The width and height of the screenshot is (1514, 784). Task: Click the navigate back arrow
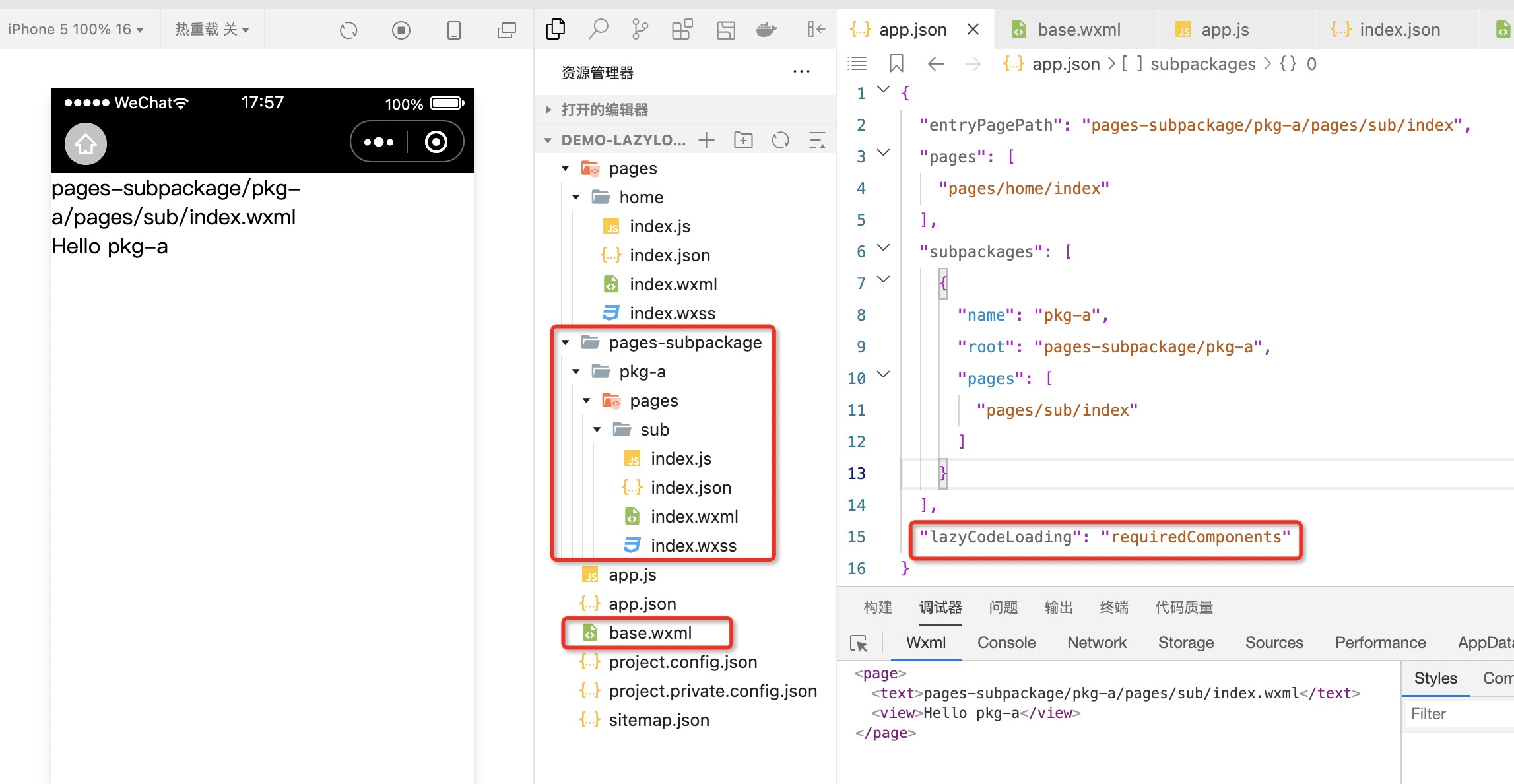pos(936,64)
